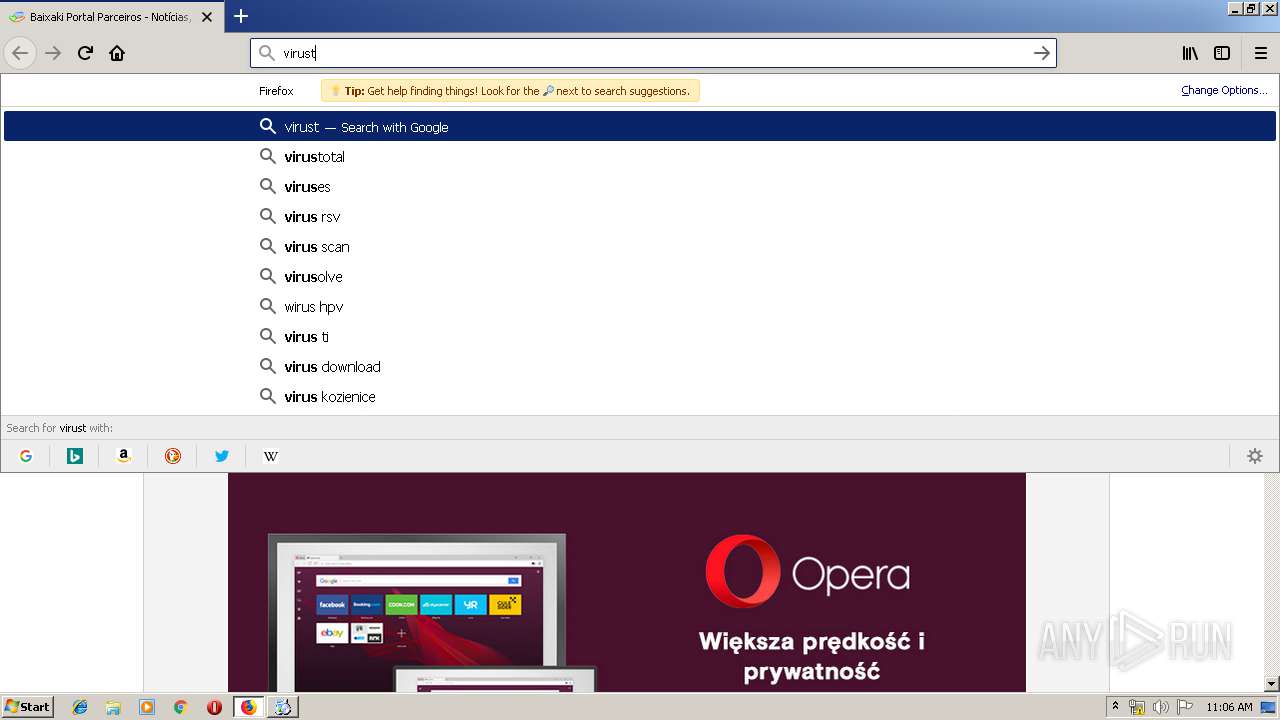Search with the Google engine icon
Screen dimensions: 1280x720
26,456
